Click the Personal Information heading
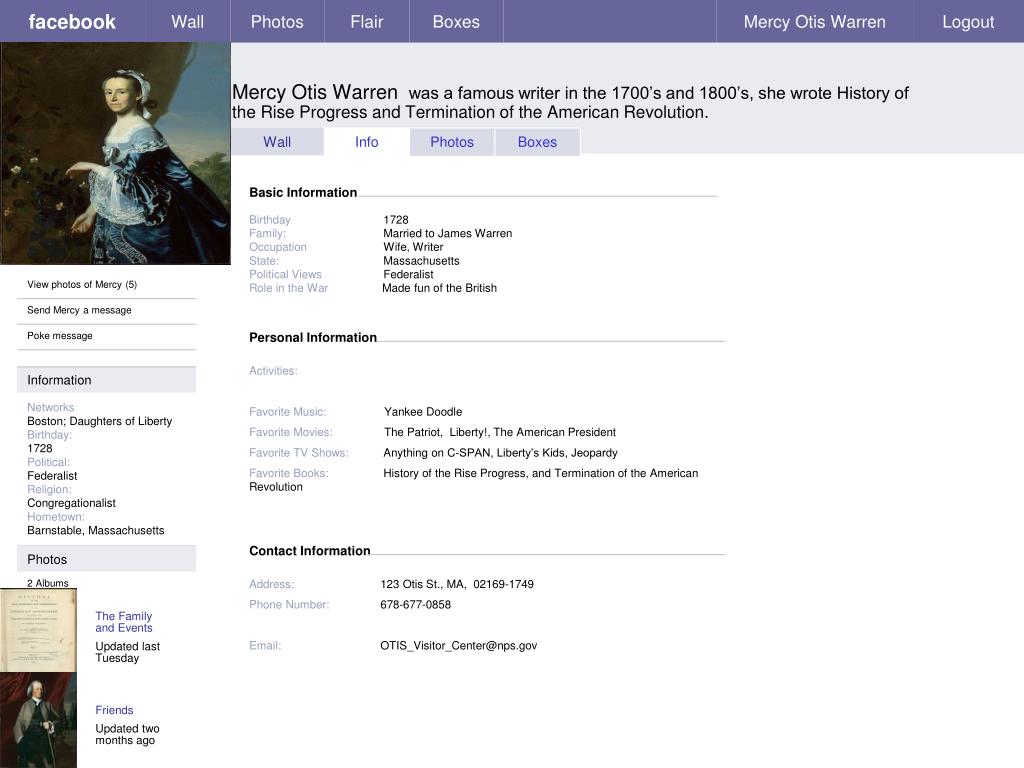Image resolution: width=1024 pixels, height=768 pixels. [x=313, y=337]
